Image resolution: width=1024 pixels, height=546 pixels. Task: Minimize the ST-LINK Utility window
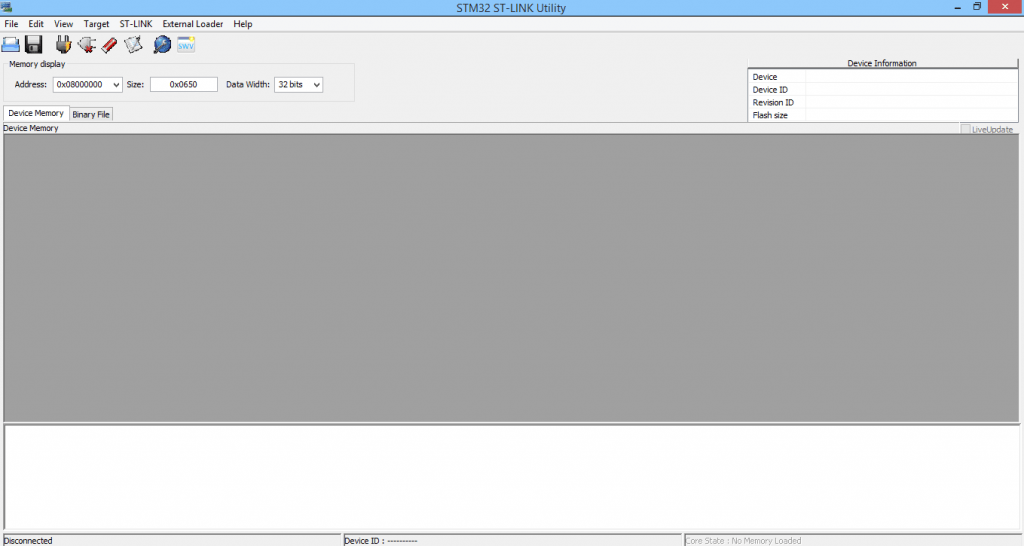957,7
